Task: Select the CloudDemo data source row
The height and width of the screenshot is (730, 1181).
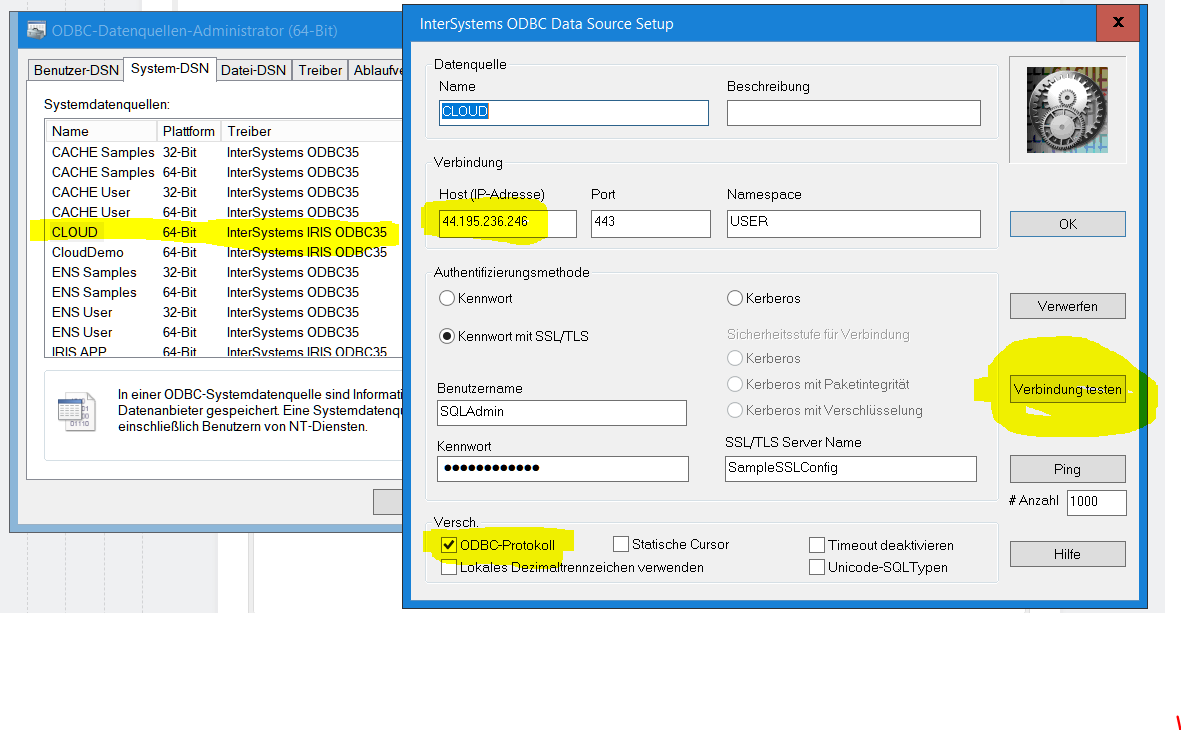Action: (x=224, y=252)
